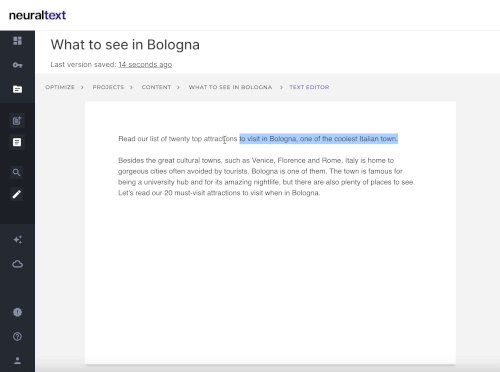Viewport: 500px width, 372px height.
Task: Click the line starting 'gorgeous cities often avoided'
Action: (x=260, y=171)
